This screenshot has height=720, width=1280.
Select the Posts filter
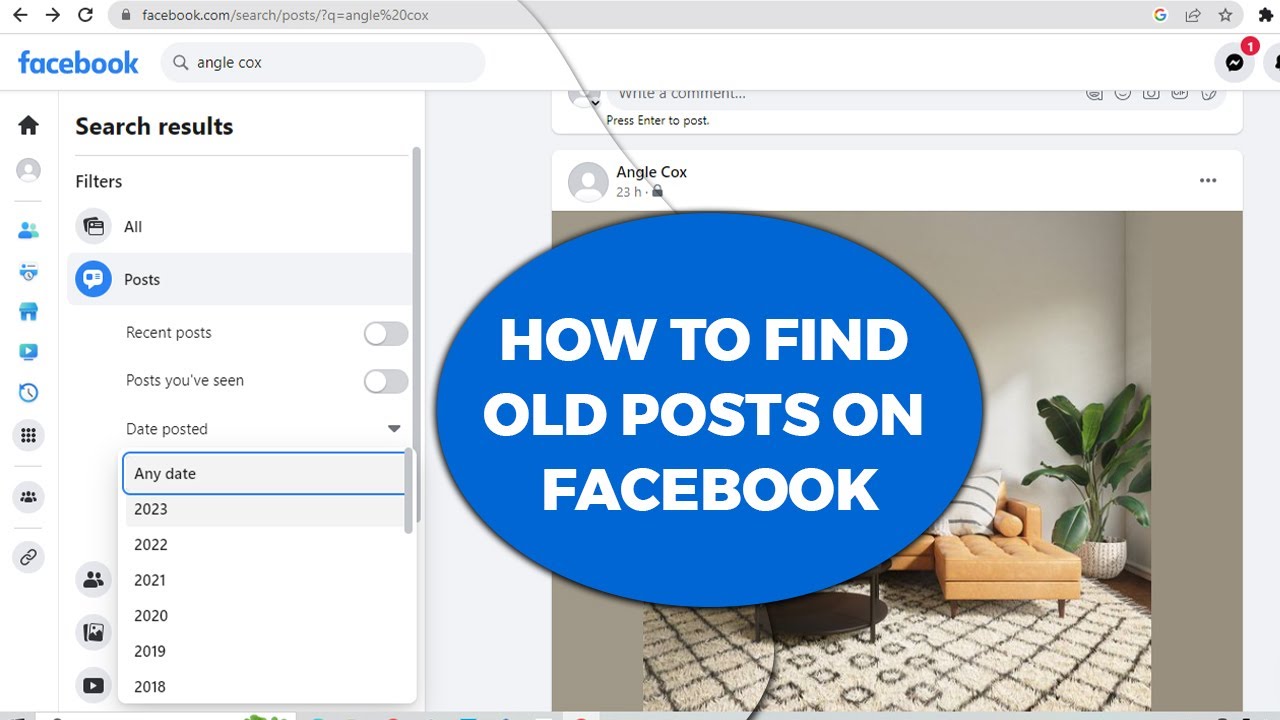[240, 280]
